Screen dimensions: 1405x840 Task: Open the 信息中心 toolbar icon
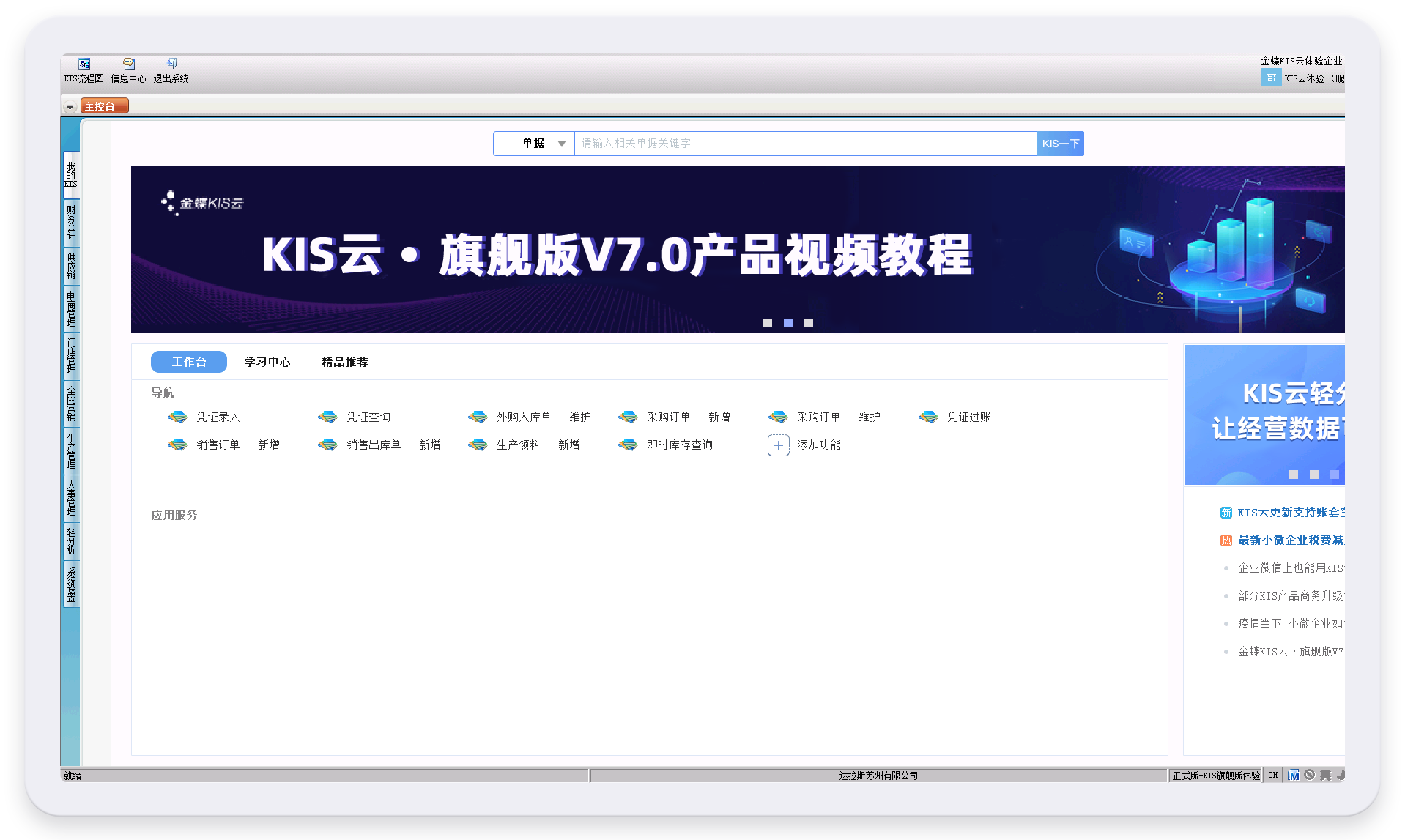[x=129, y=64]
